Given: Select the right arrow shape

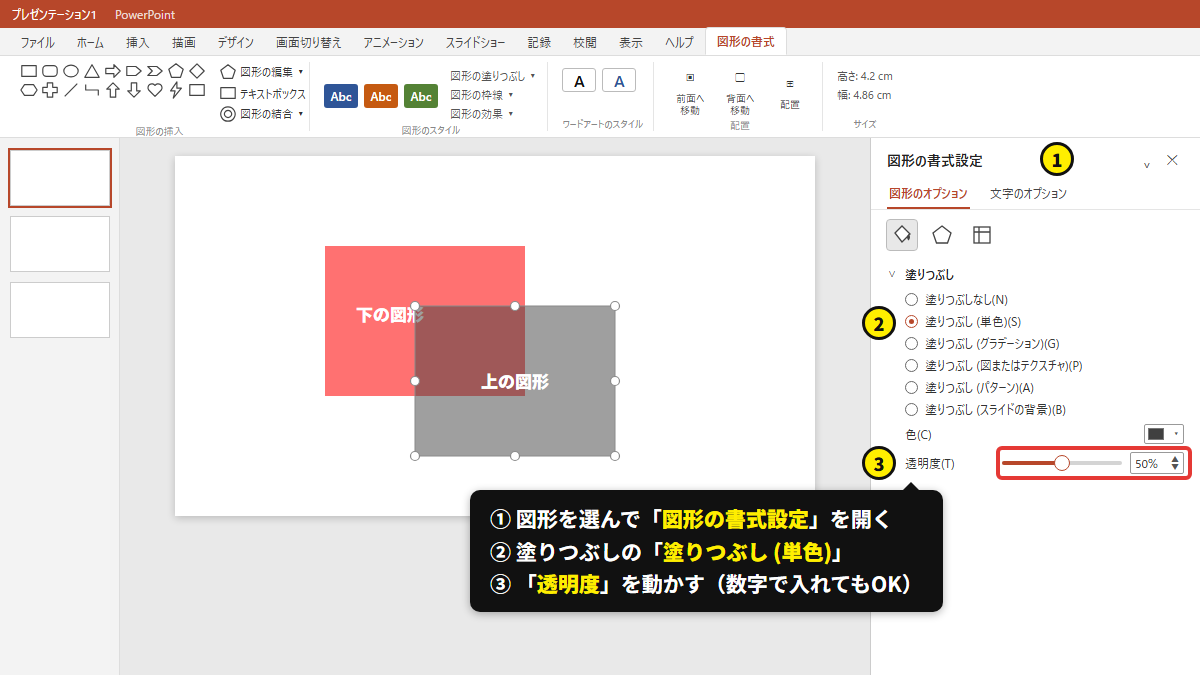Looking at the screenshot, I should (x=113, y=71).
